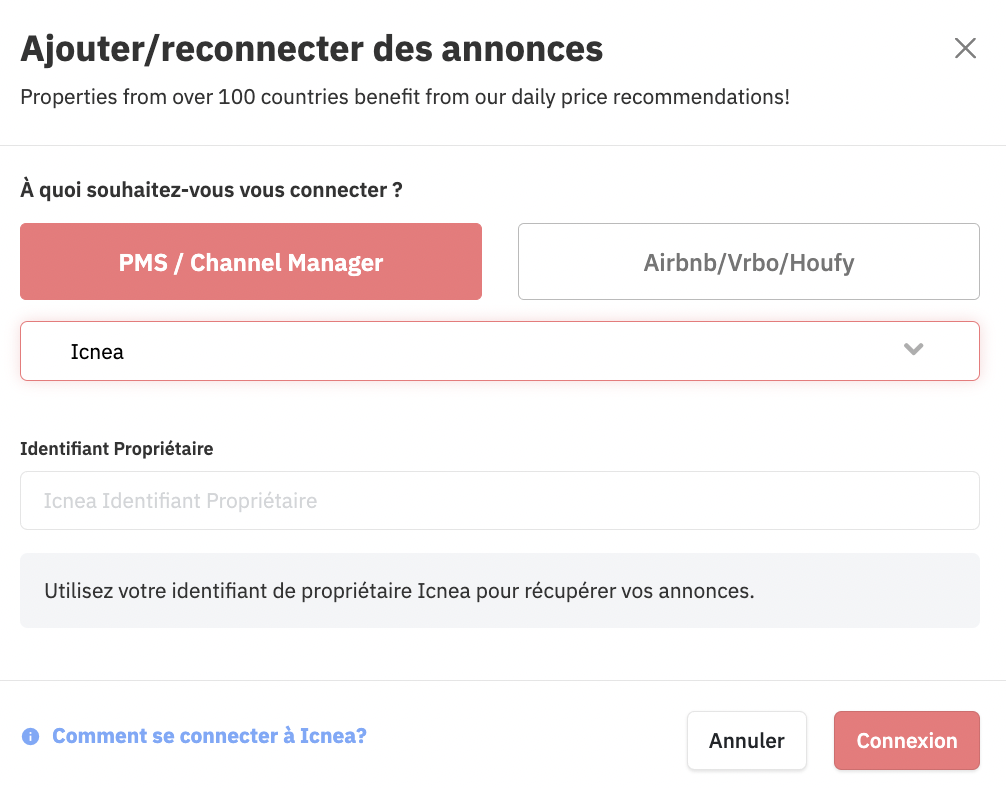The height and width of the screenshot is (788, 1006).
Task: Focus the Icnea Identifiant Propriétaire field
Action: pos(500,501)
